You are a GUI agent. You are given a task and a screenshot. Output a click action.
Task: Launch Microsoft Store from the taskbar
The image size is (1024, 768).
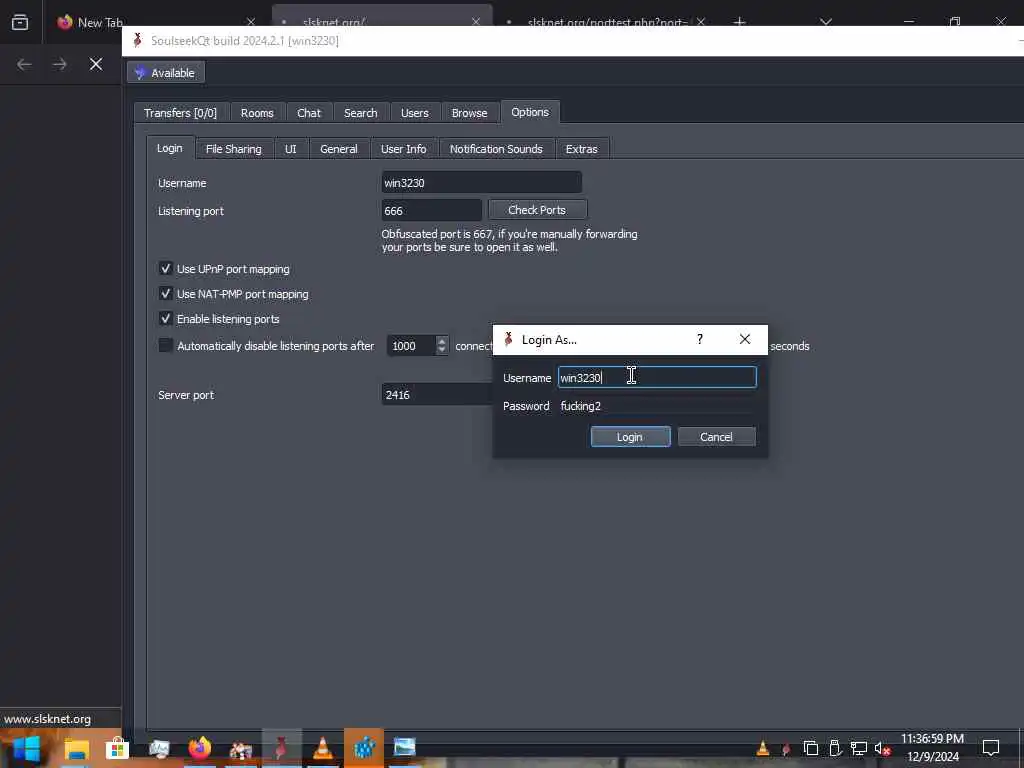pyautogui.click(x=118, y=748)
